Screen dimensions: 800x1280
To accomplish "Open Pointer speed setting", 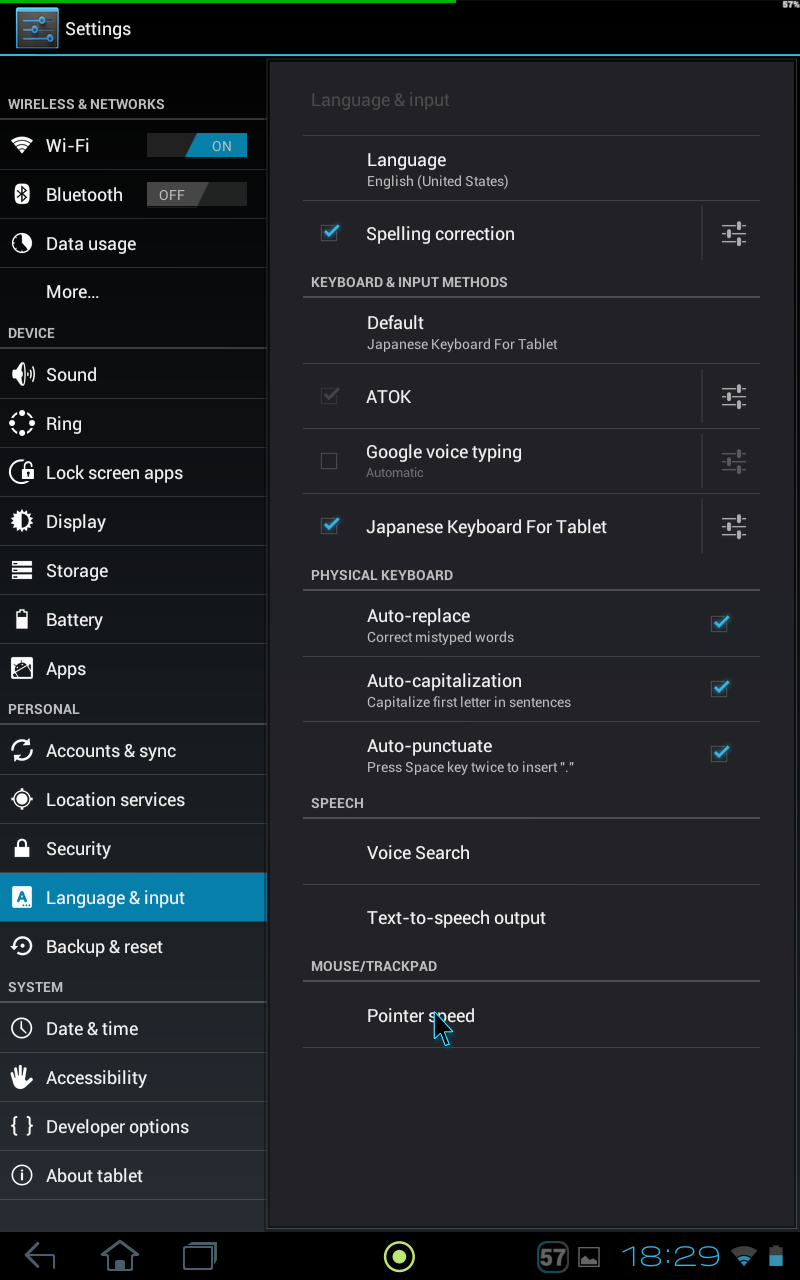I will tap(420, 1016).
